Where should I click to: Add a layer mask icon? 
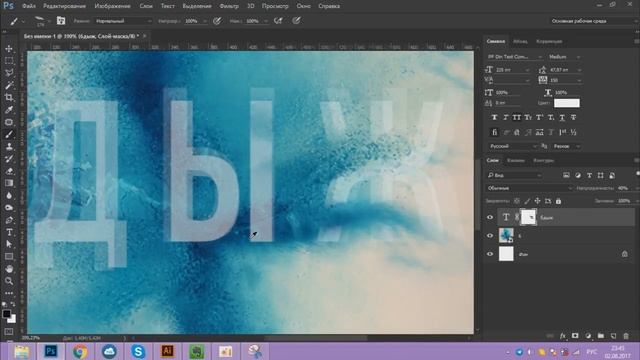pyautogui.click(x=575, y=336)
